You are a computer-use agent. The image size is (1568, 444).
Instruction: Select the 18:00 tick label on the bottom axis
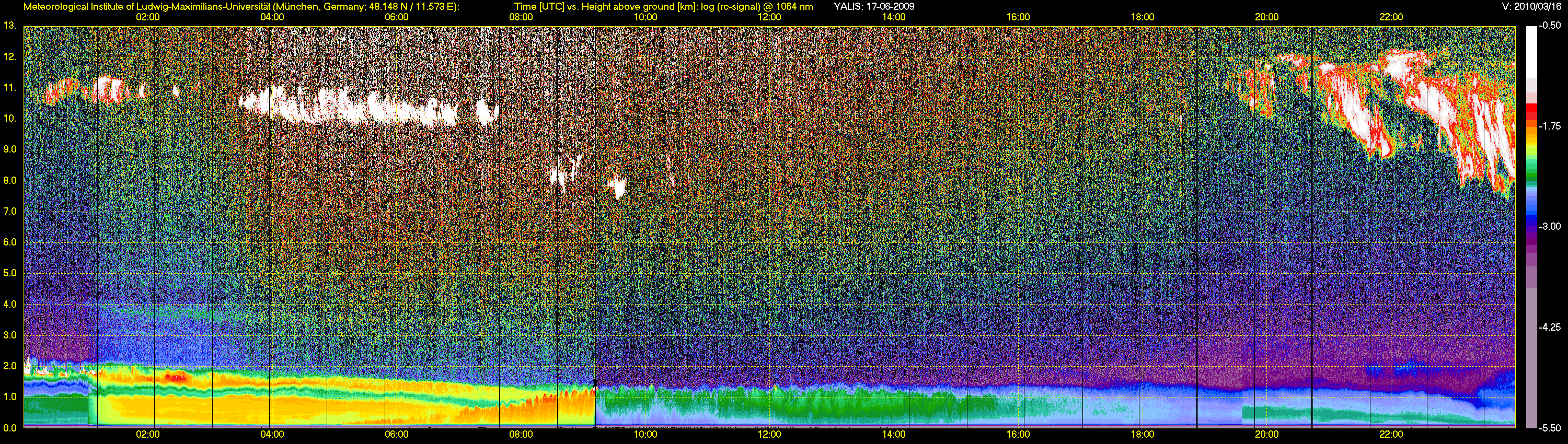pos(1143,435)
